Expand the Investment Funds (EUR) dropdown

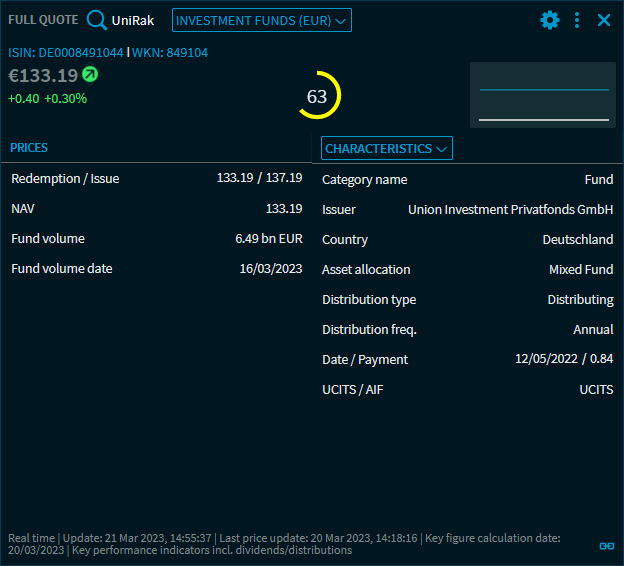(x=262, y=20)
